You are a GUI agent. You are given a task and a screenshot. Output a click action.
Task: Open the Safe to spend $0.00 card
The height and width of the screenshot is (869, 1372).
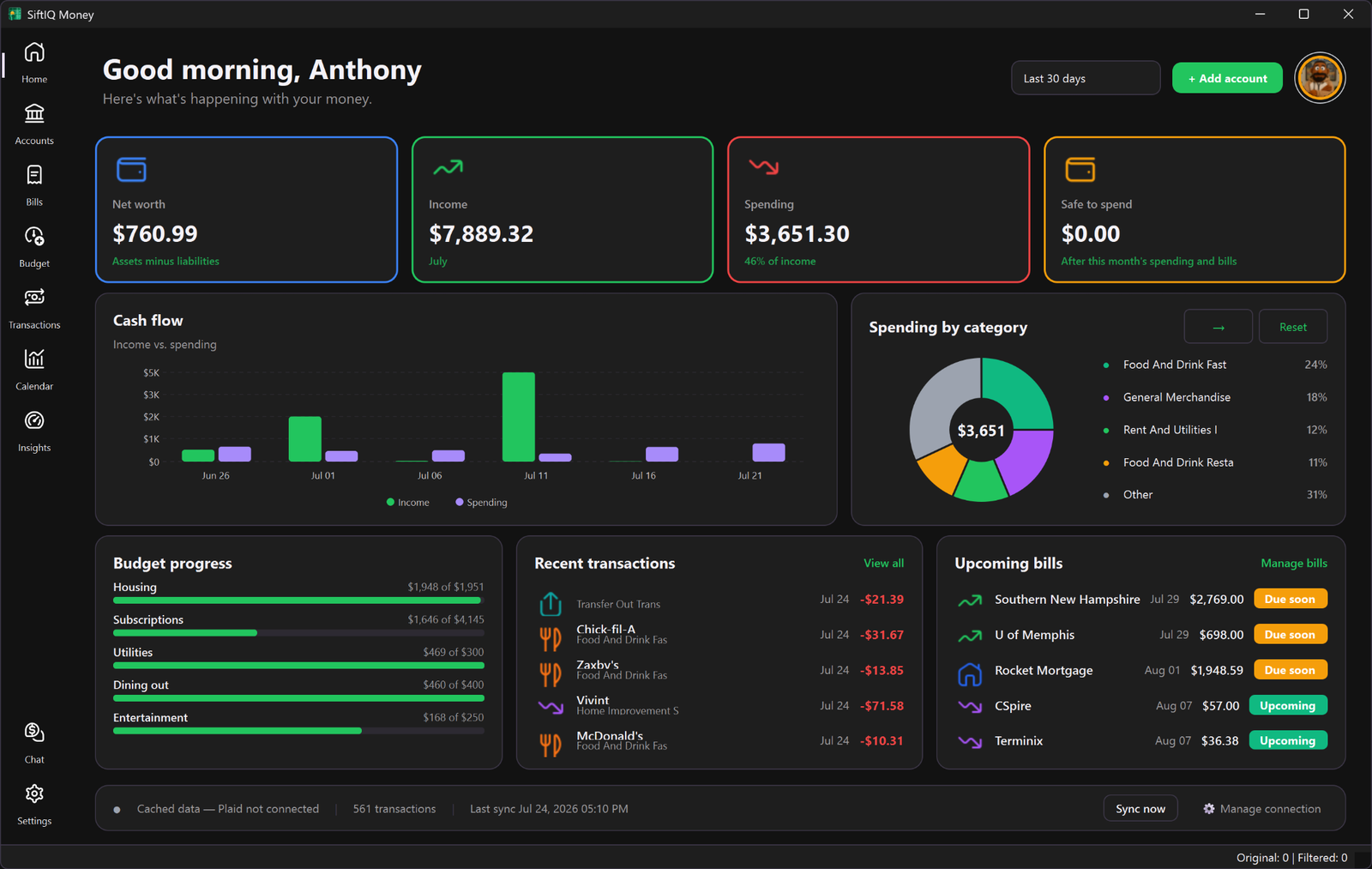[x=1194, y=209]
